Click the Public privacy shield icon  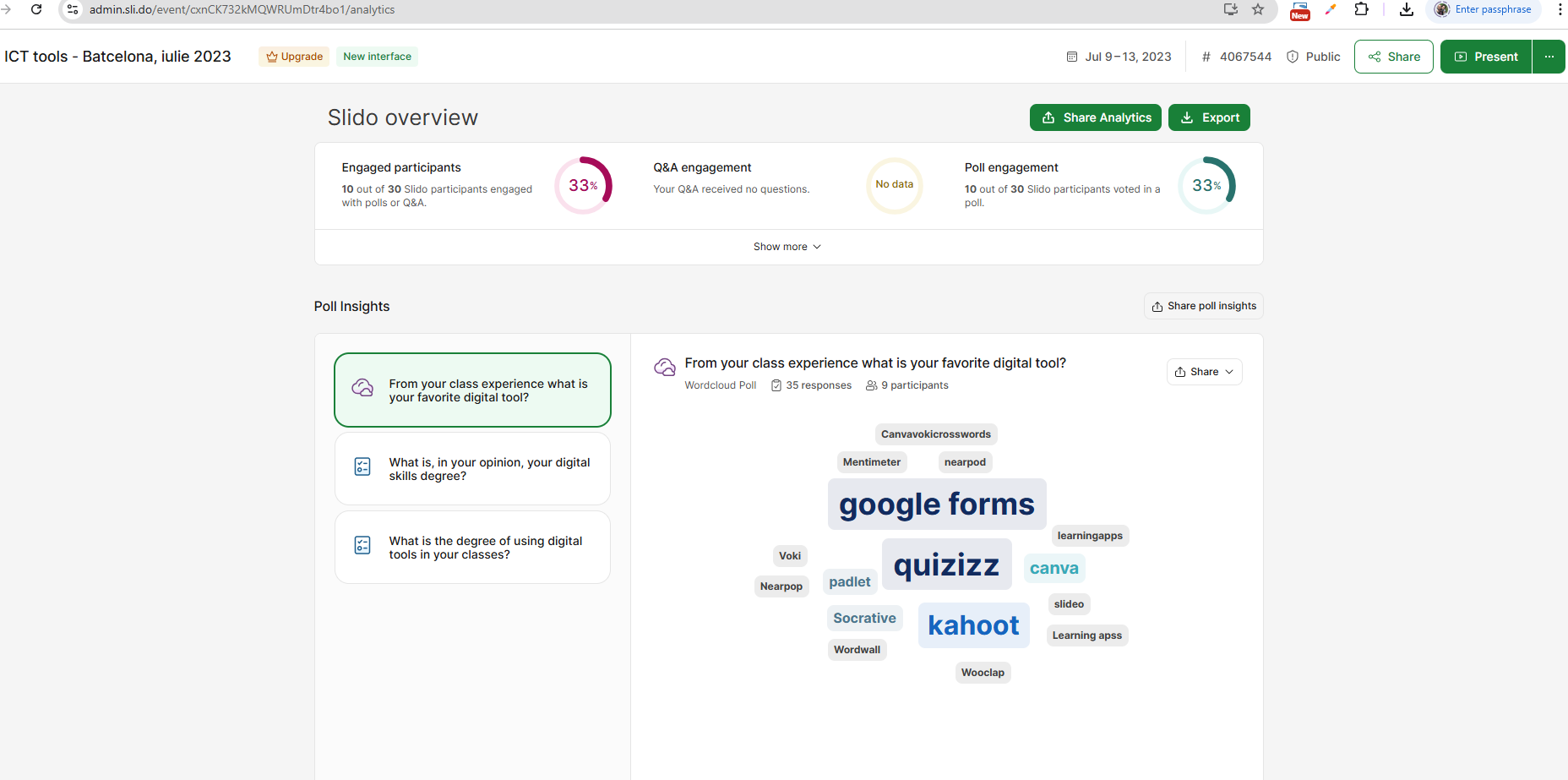click(1292, 57)
